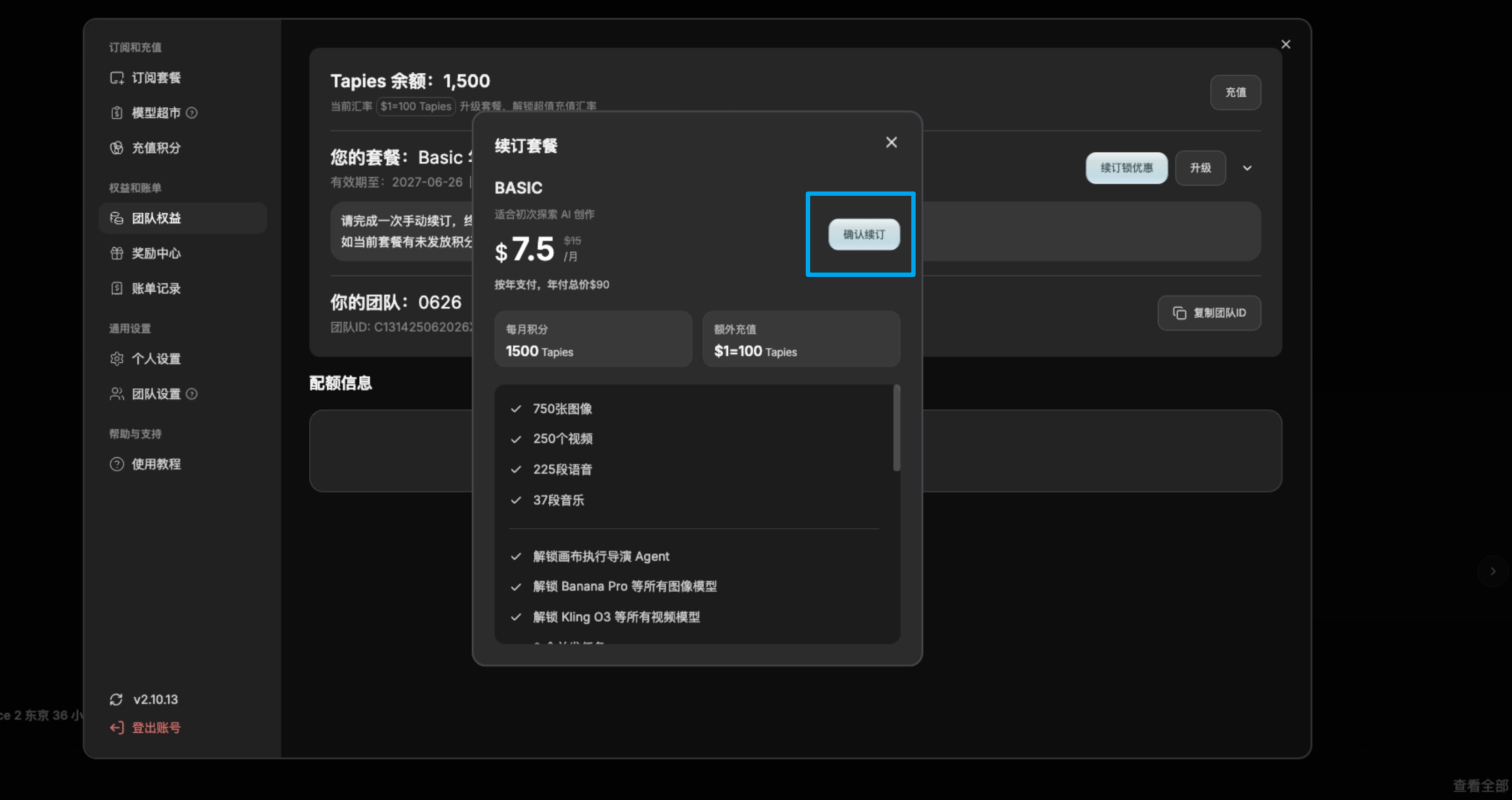Image resolution: width=1512 pixels, height=800 pixels.
Task: Confirm renewal with 确认续订 button
Action: tap(863, 234)
